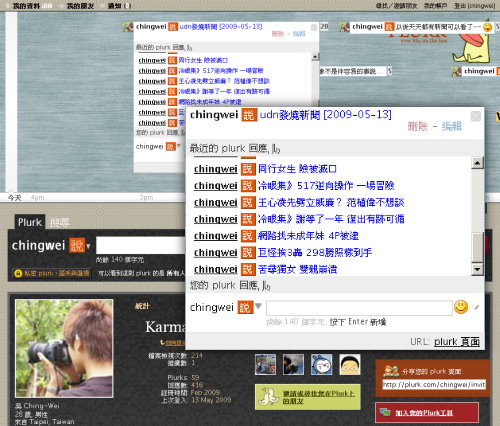Screen dimensions: 500x426
Task: Click the share URL field plurk.com/chingwei/invite
Action: 434,385
